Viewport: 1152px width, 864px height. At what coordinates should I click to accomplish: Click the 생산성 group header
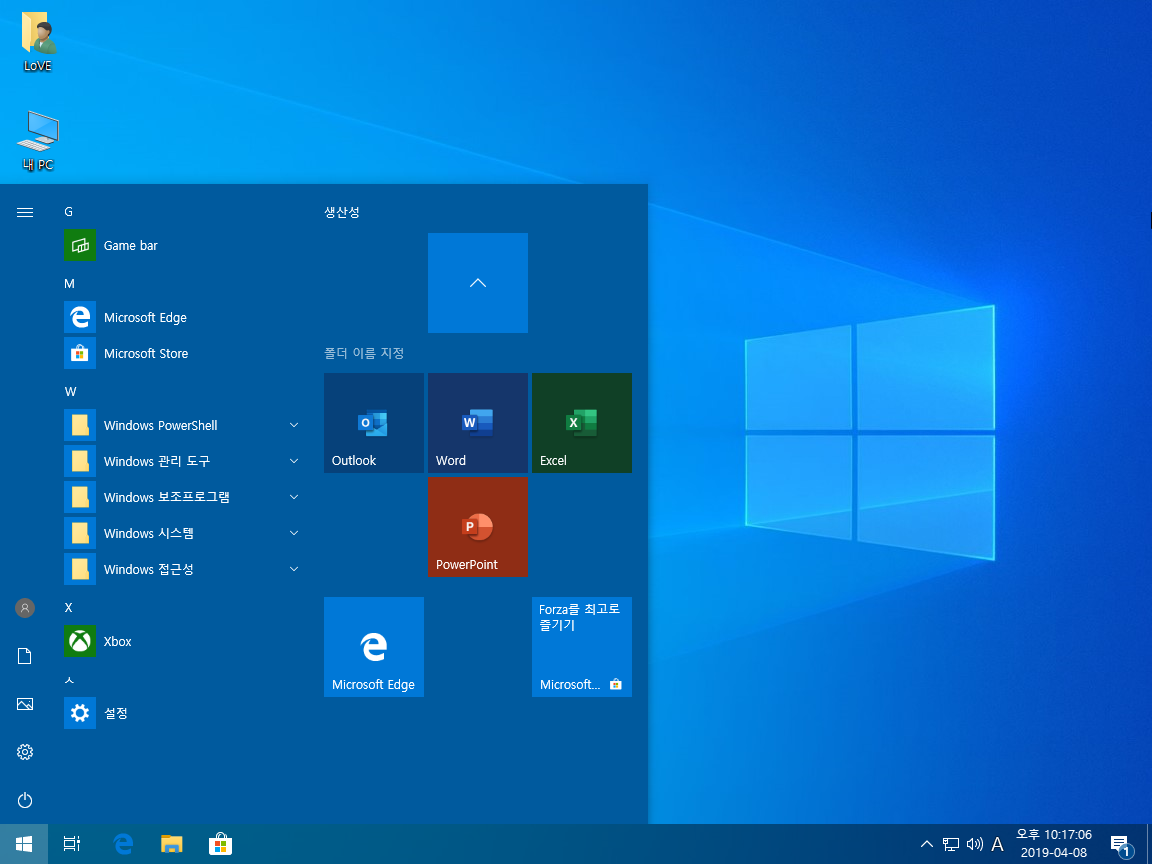(x=342, y=212)
